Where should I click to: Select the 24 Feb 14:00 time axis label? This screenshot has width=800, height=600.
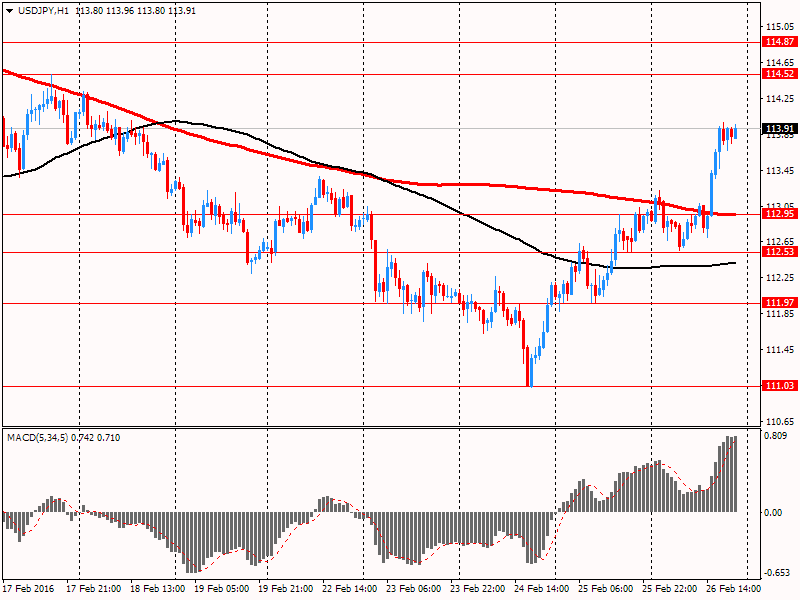[x=541, y=588]
